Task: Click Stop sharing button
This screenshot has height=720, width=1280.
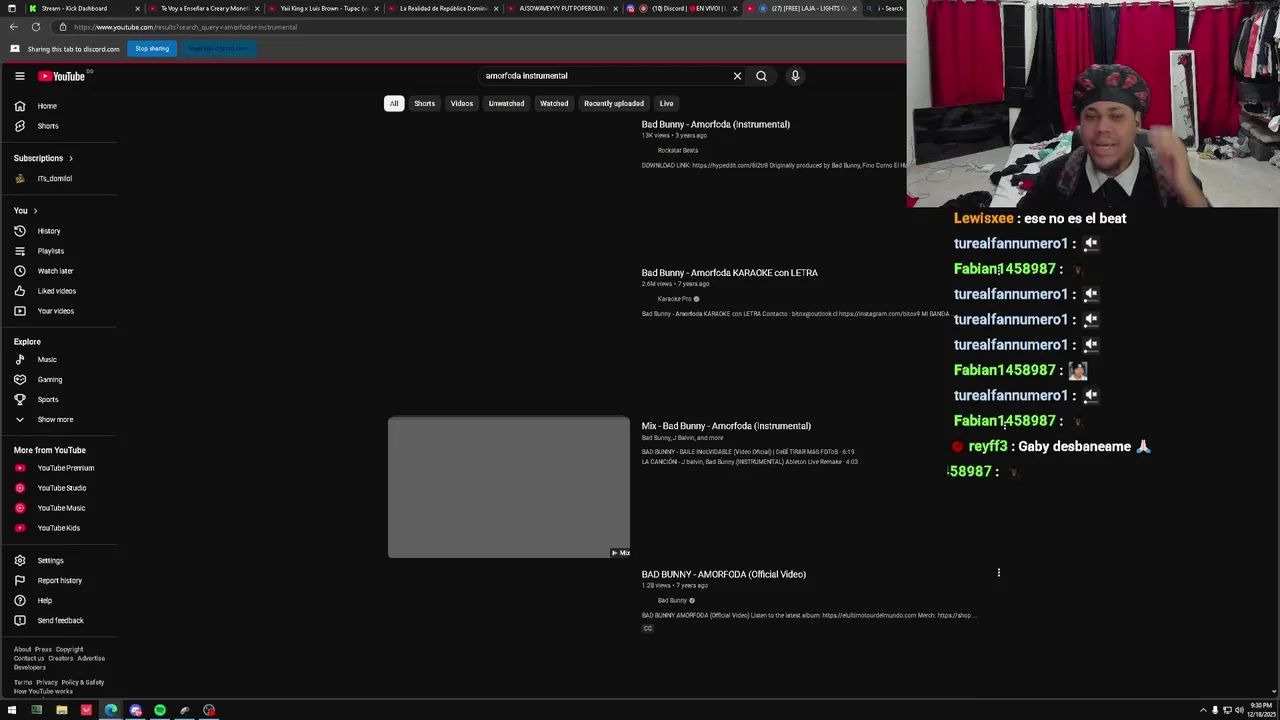Action: click(x=152, y=49)
